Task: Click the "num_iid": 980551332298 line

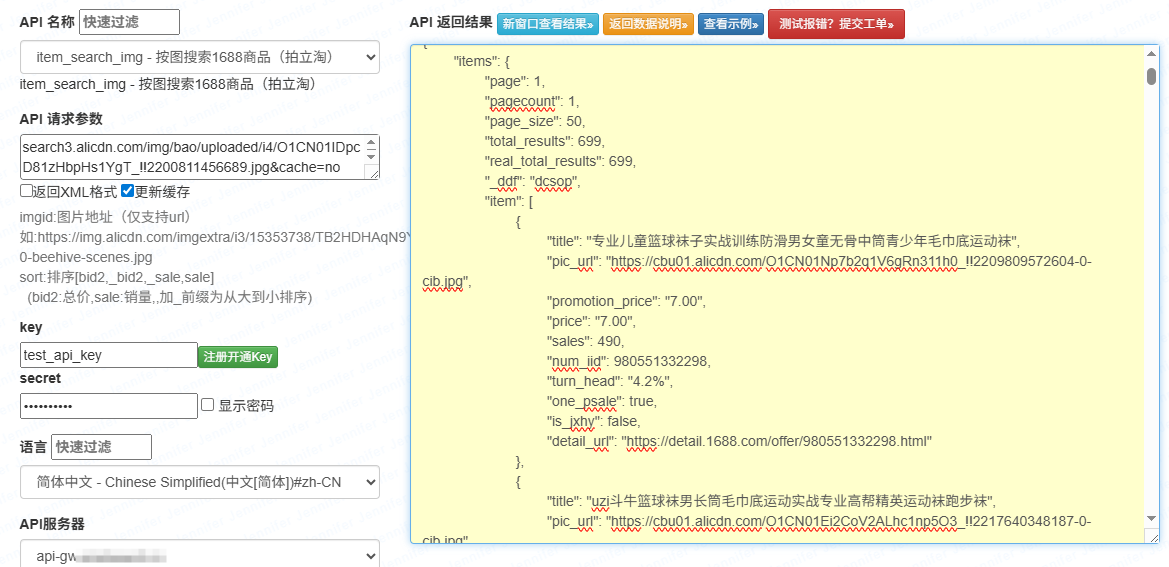Action: pos(629,362)
